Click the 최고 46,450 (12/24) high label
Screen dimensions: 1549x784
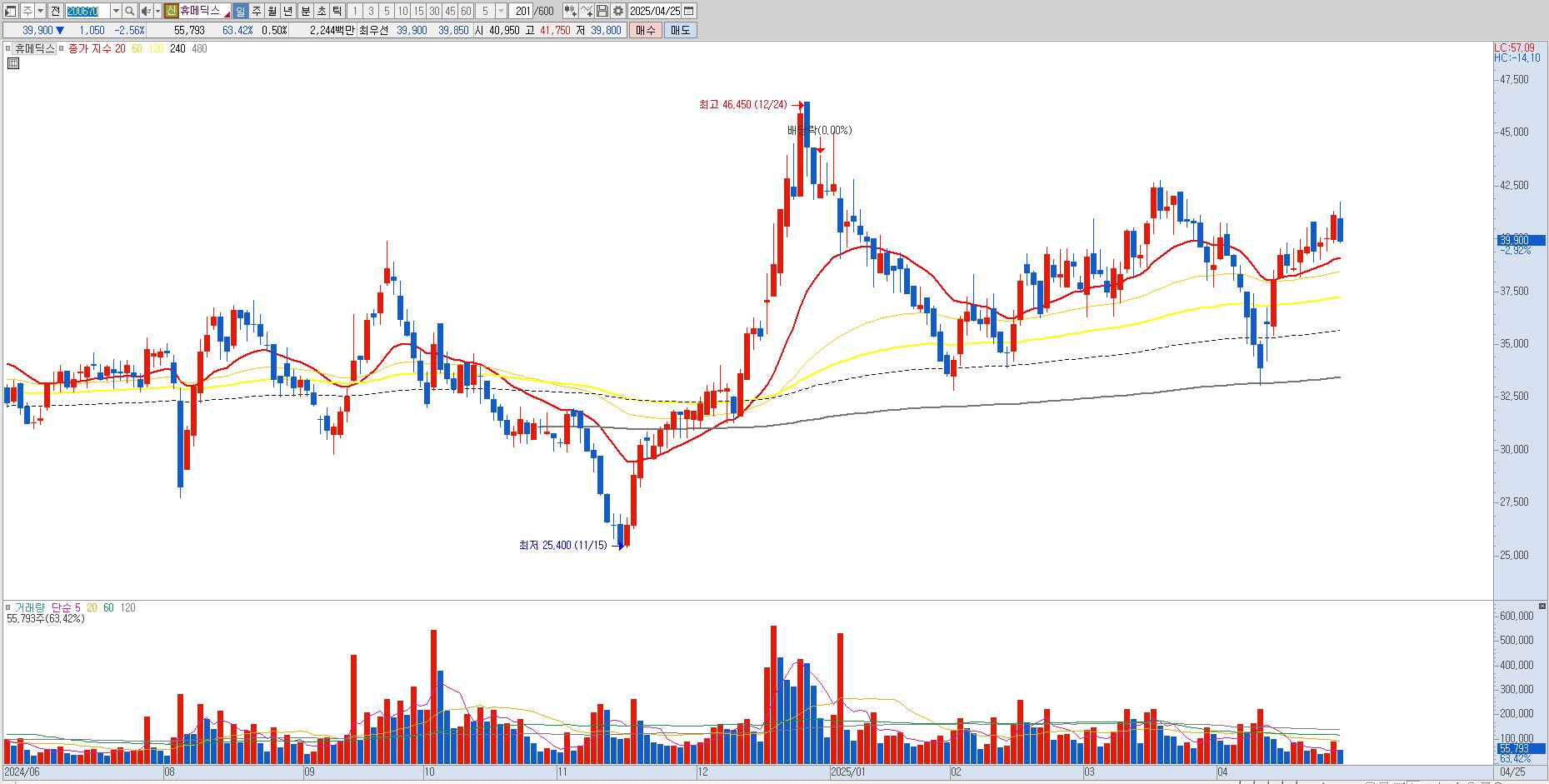tap(742, 104)
